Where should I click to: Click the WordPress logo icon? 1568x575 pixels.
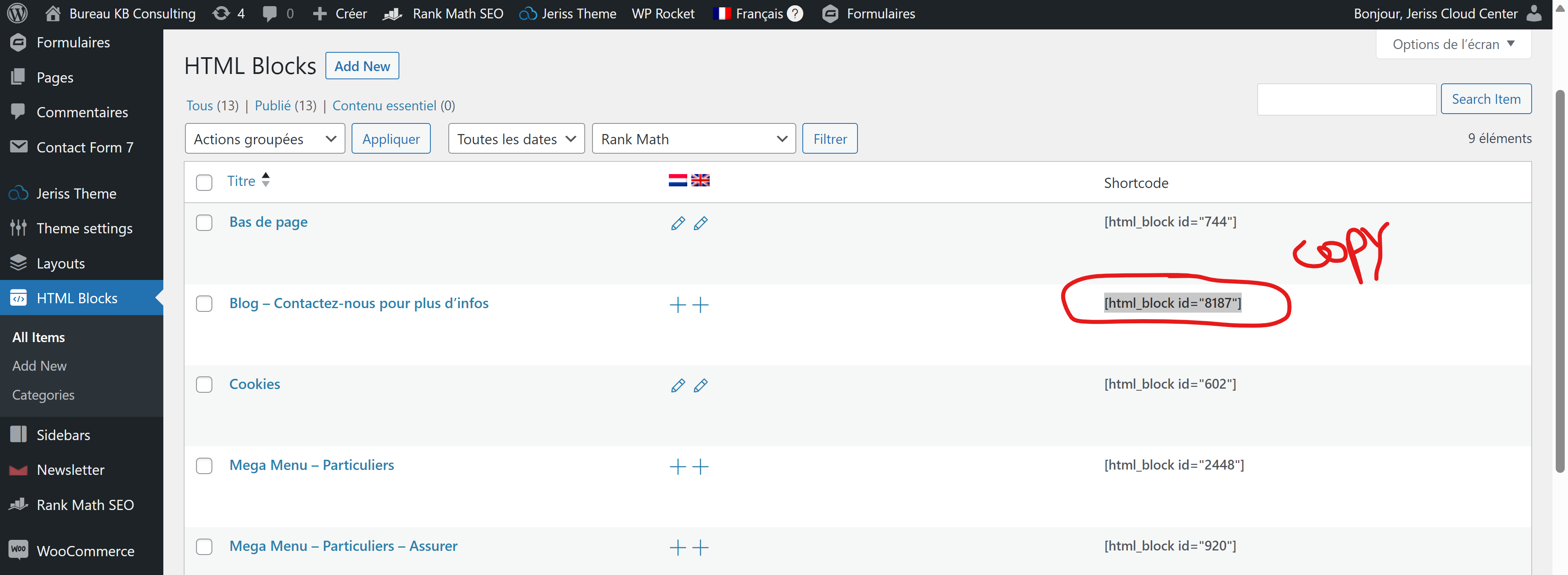(17, 13)
